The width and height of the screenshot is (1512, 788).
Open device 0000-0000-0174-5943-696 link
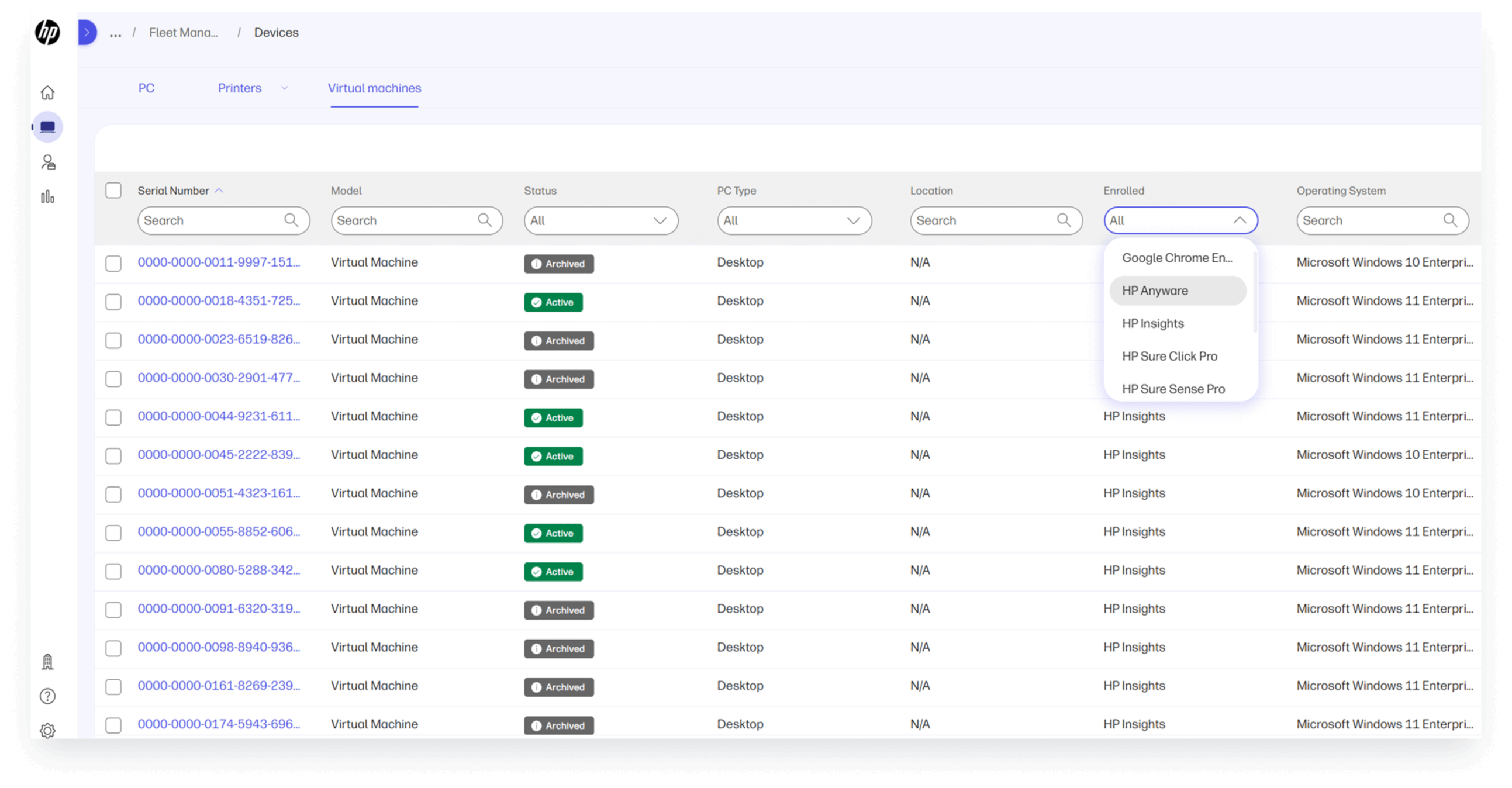click(218, 724)
